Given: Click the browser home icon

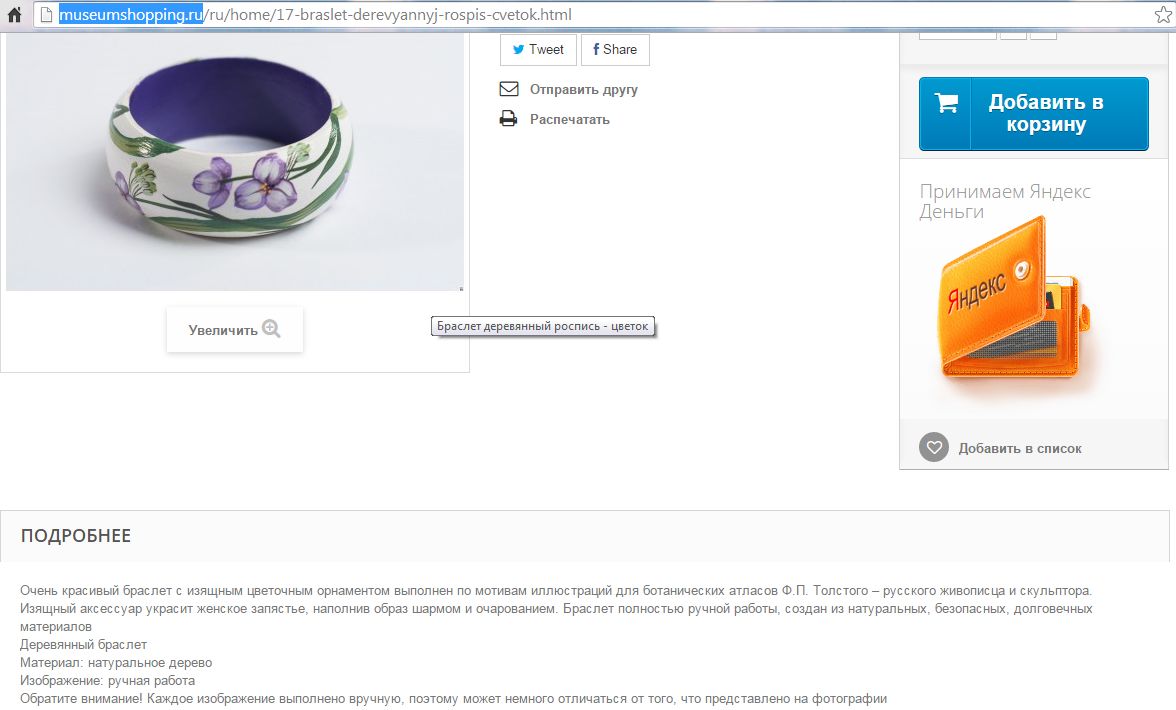Looking at the screenshot, I should click(14, 14).
